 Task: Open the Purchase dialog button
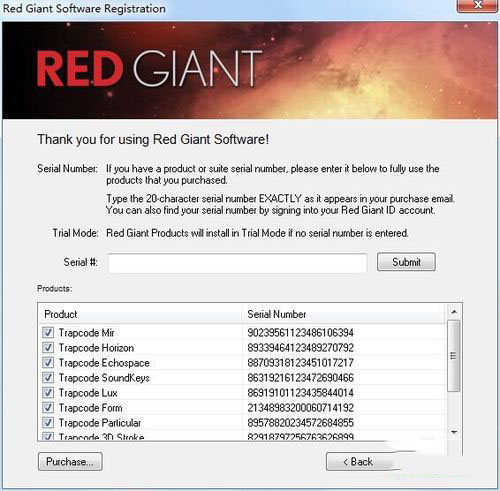tap(70, 462)
